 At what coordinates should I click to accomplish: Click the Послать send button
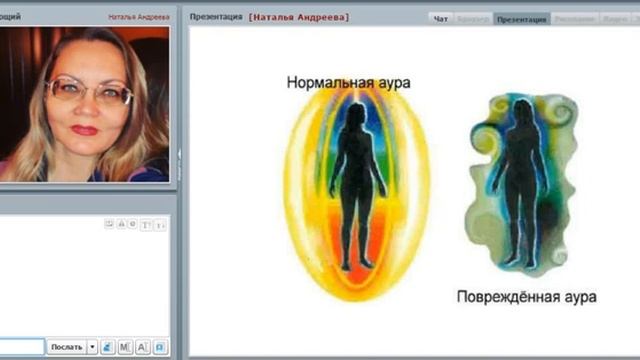[x=67, y=347]
